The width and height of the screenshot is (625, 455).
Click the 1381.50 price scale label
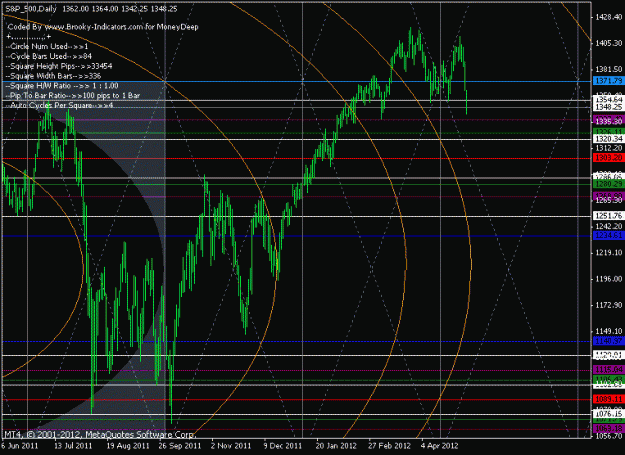point(609,69)
